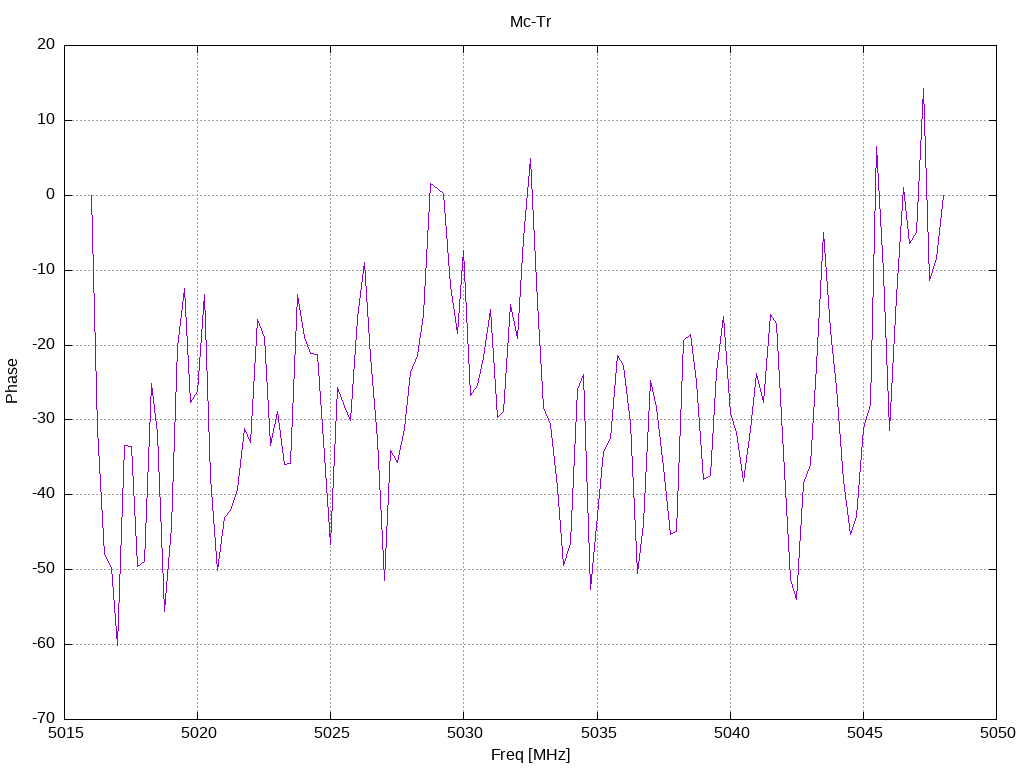
Task: Click the x-axis tick label '5030'
Action: [x=464, y=733]
